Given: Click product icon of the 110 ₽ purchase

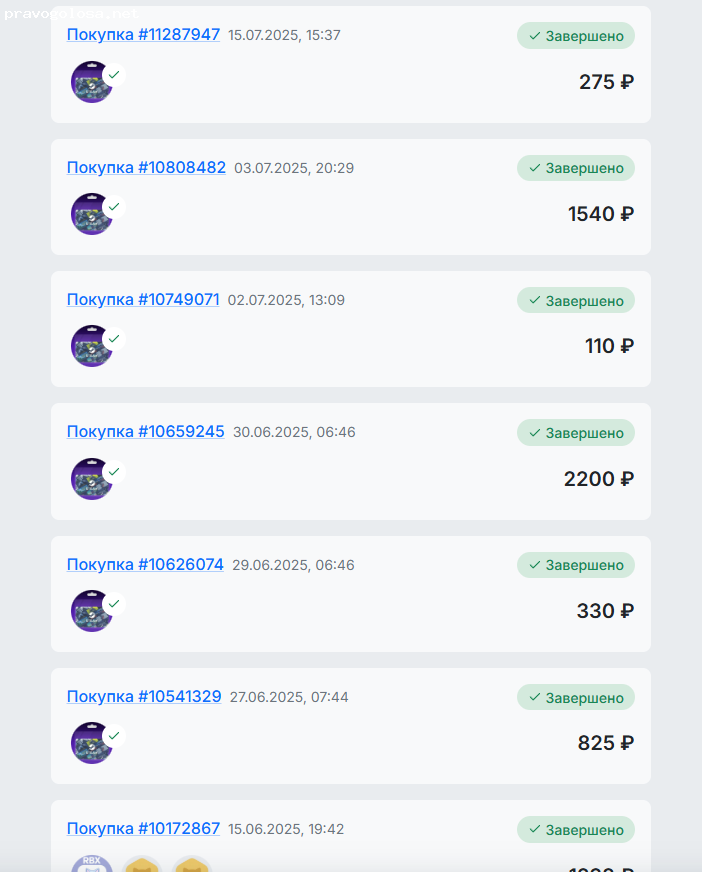Looking at the screenshot, I should 91,346.
